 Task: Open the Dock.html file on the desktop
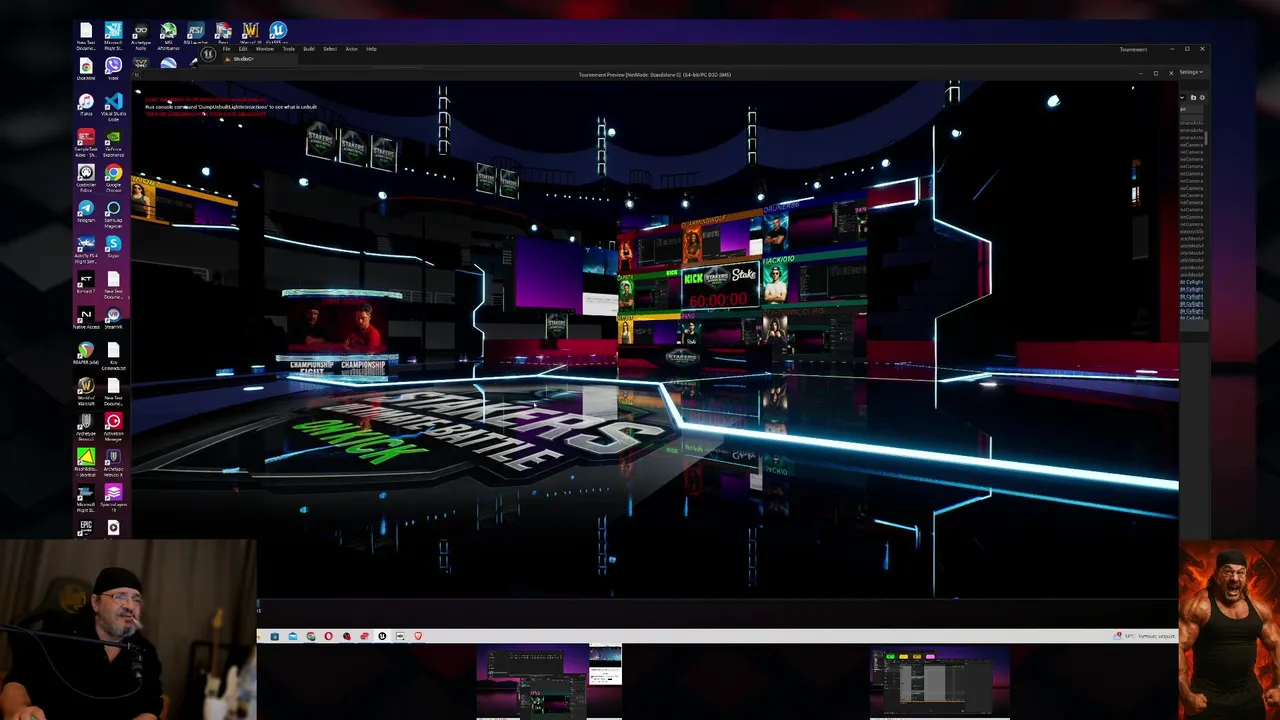point(86,68)
